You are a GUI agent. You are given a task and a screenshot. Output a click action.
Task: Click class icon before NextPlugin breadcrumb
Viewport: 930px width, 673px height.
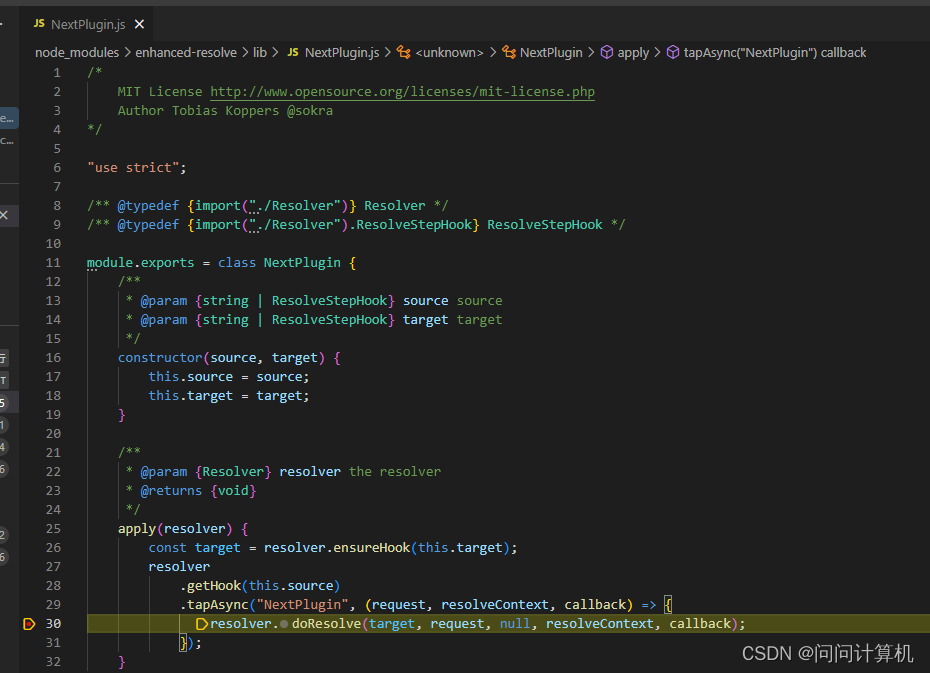509,53
